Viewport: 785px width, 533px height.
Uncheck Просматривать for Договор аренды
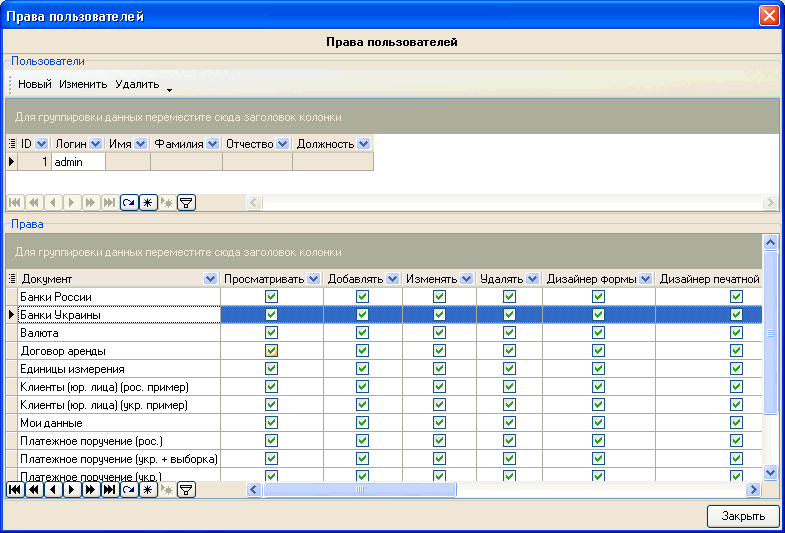point(271,351)
